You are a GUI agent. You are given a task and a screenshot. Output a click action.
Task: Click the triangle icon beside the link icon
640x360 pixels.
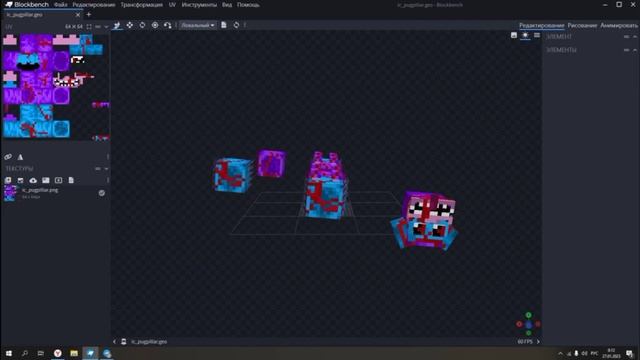pyautogui.click(x=20, y=157)
